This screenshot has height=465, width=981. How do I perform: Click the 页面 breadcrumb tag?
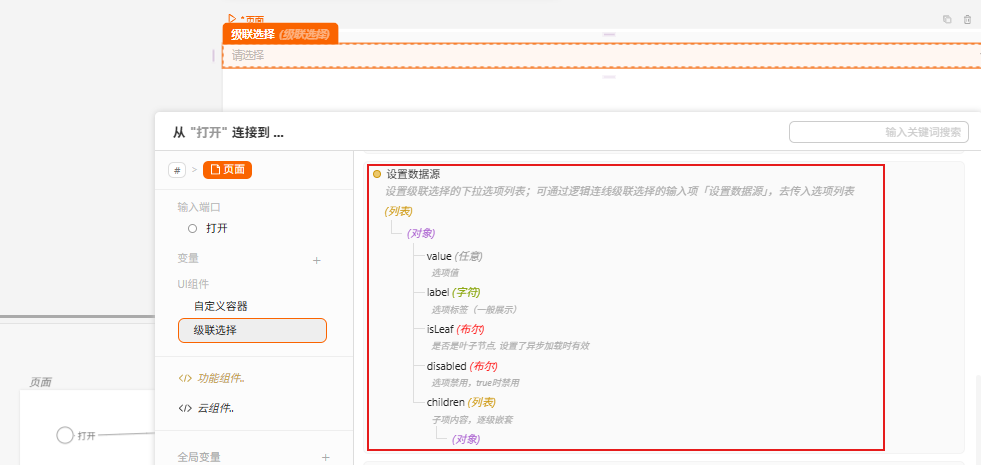[x=227, y=170]
